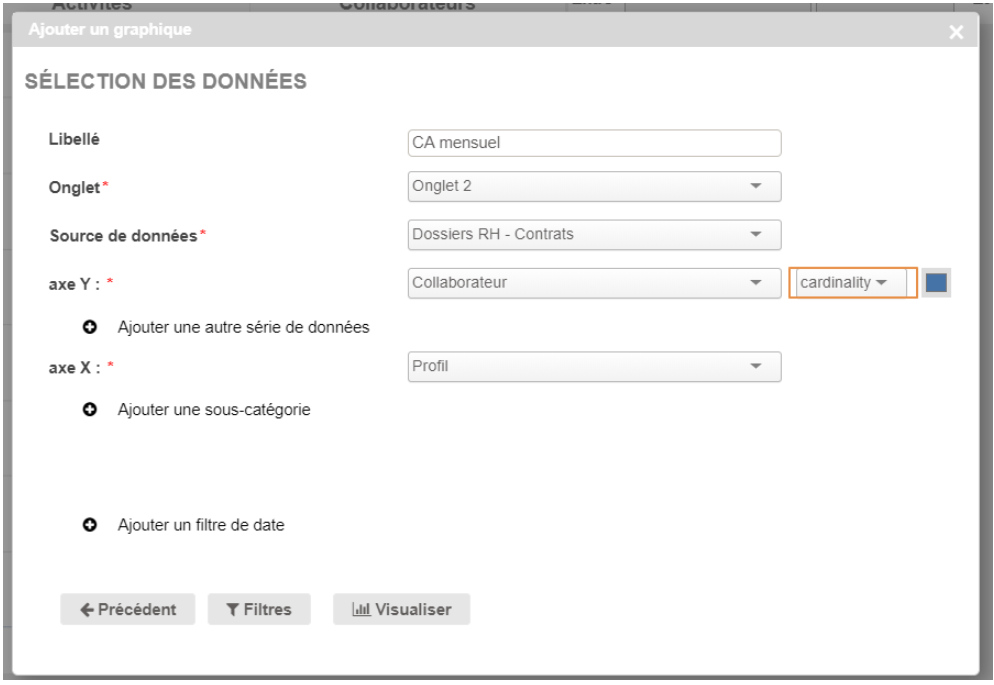This screenshot has width=994, height=685.
Task: Close the Ajouter un graphique dialog
Action: pyautogui.click(x=956, y=33)
